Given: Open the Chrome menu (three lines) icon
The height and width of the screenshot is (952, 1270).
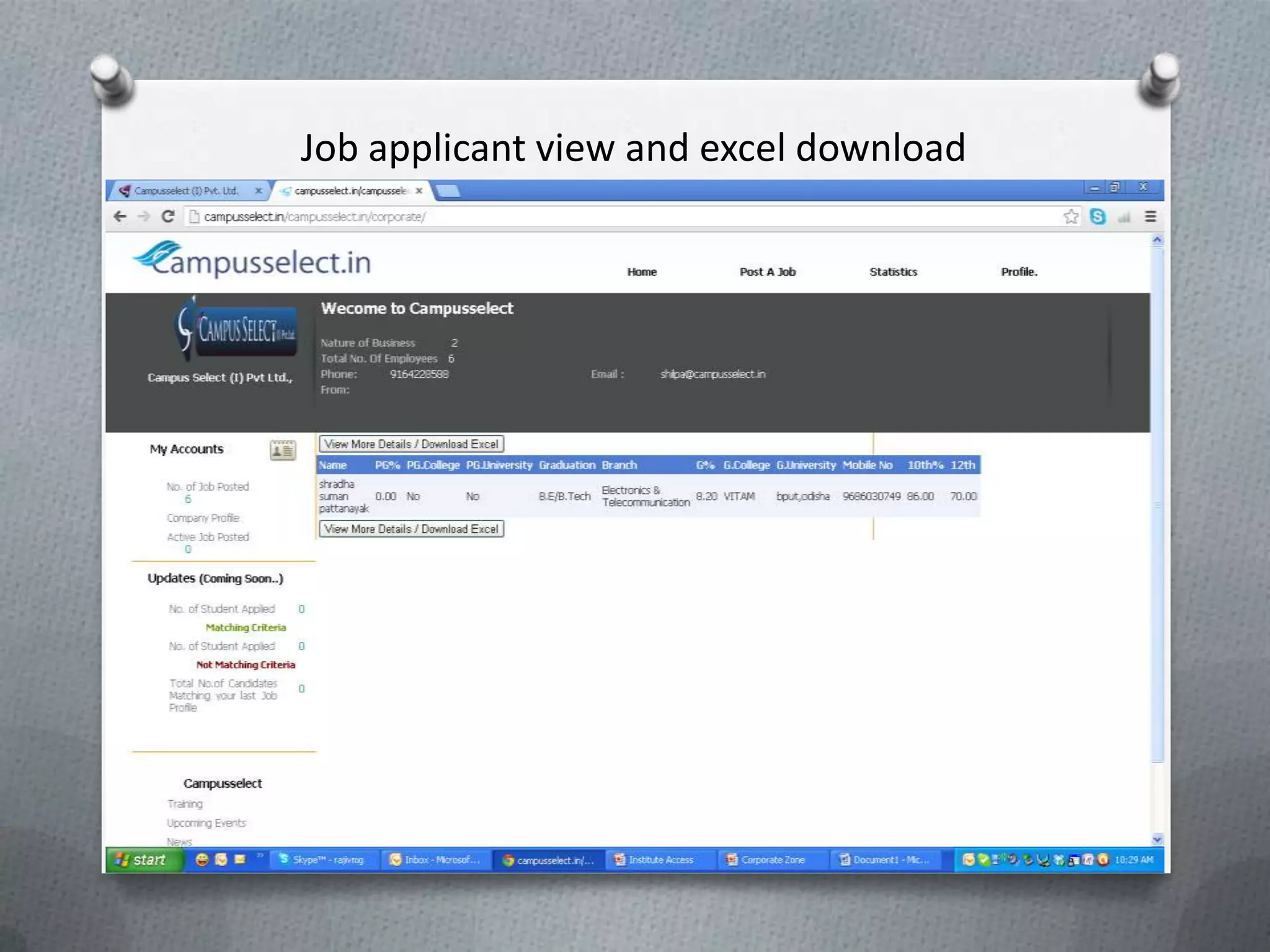Looking at the screenshot, I should 1150,216.
